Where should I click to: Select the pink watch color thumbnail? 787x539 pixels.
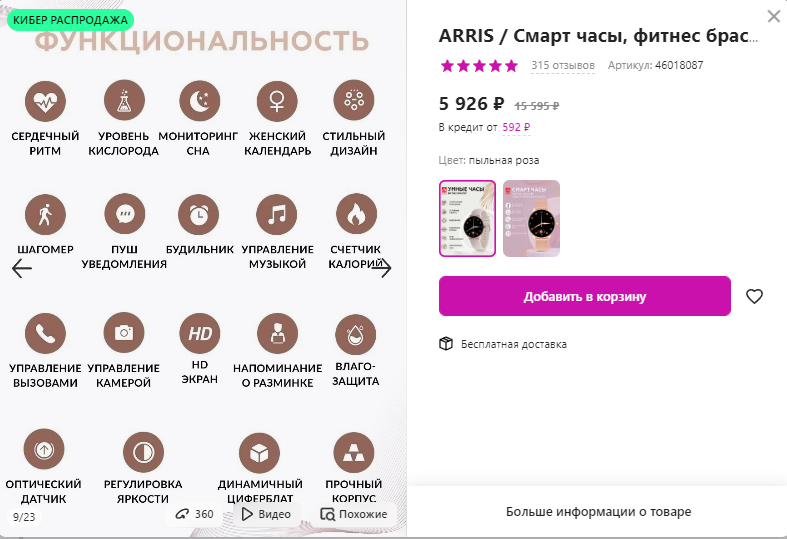531,218
